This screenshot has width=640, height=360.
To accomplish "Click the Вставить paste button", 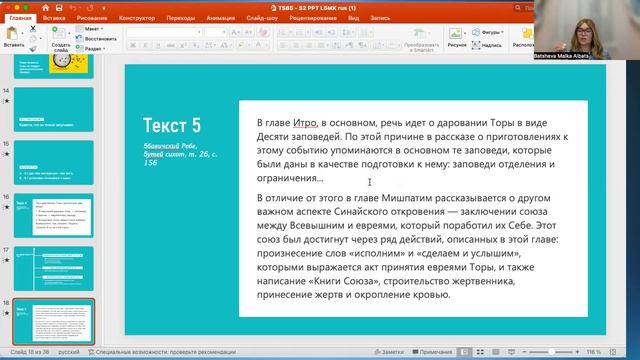I will 13,37.
